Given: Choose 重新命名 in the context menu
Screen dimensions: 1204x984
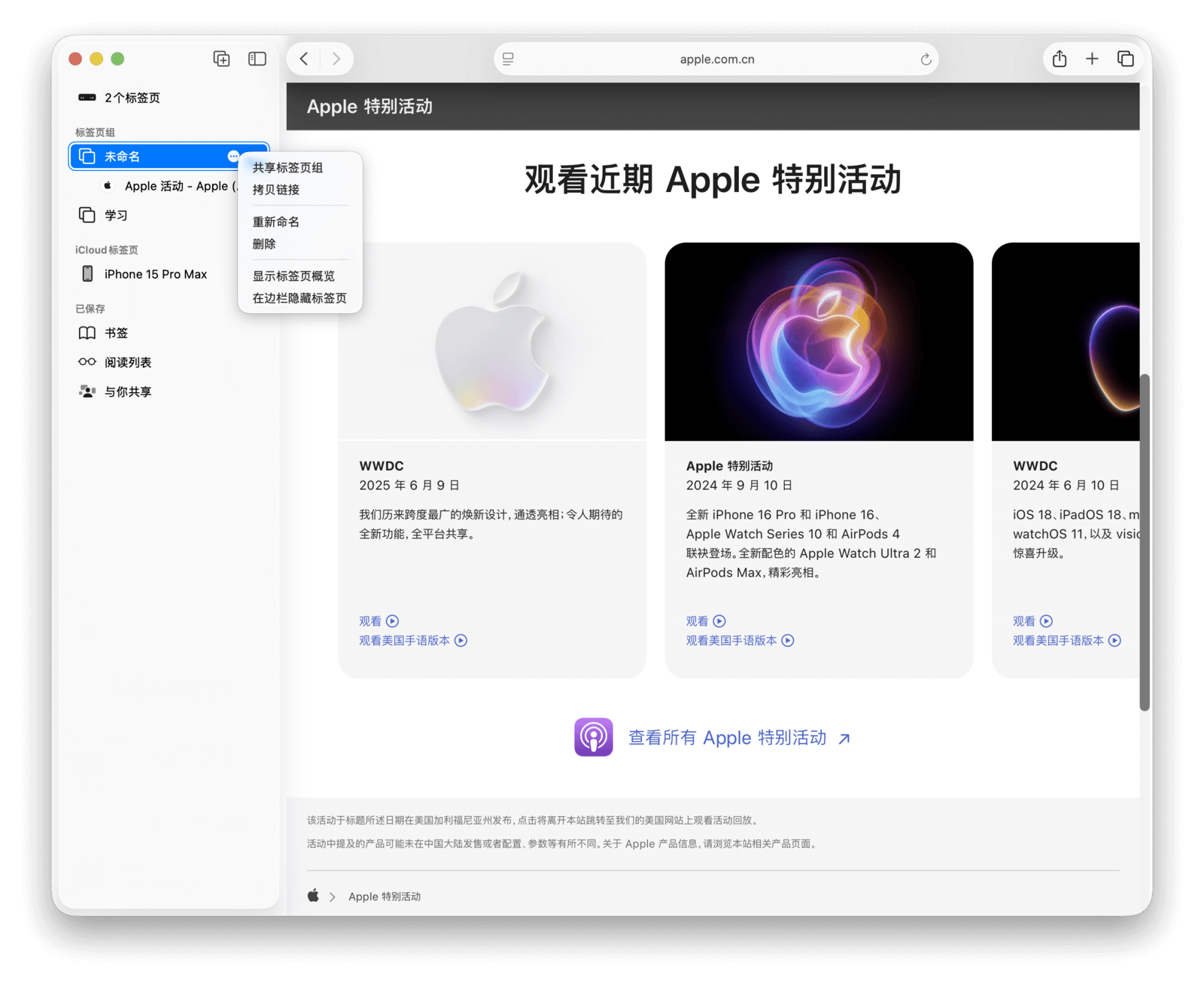Looking at the screenshot, I should [x=276, y=222].
